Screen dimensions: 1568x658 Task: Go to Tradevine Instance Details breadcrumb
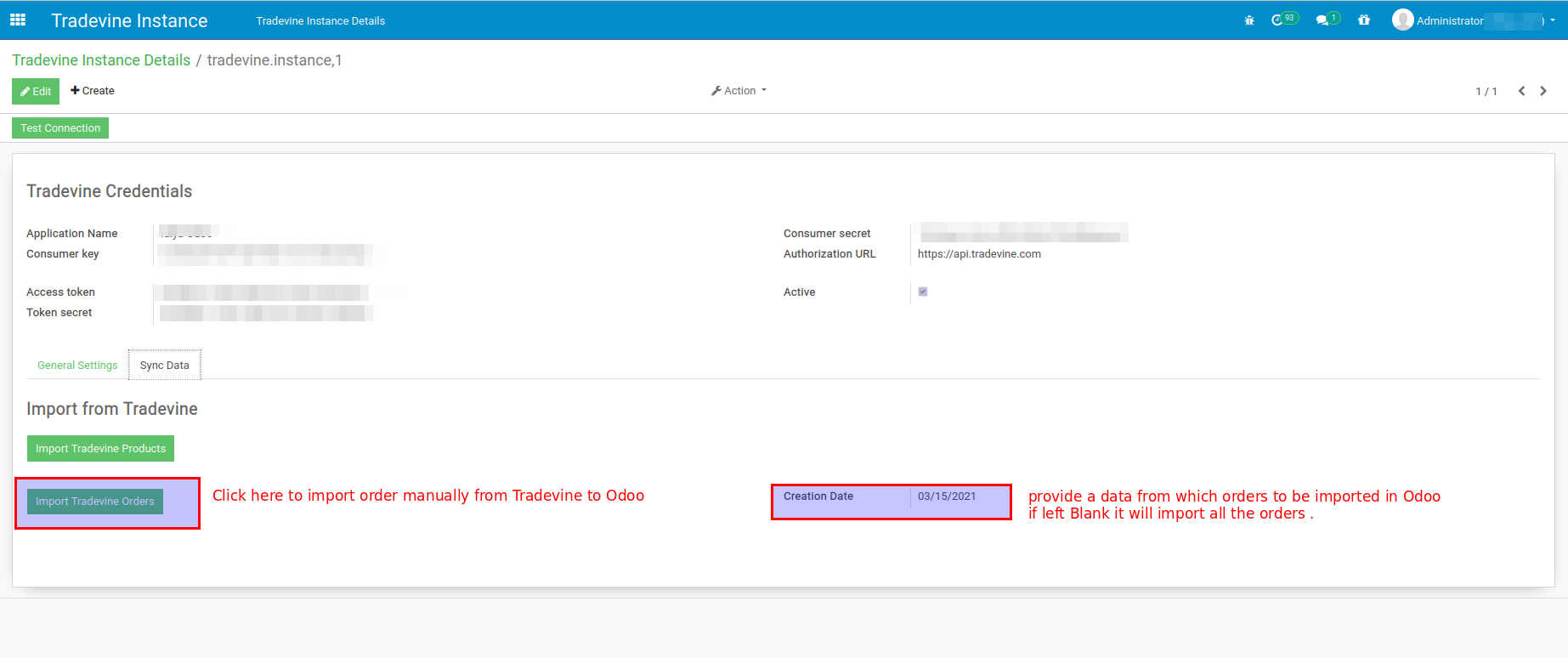point(101,60)
